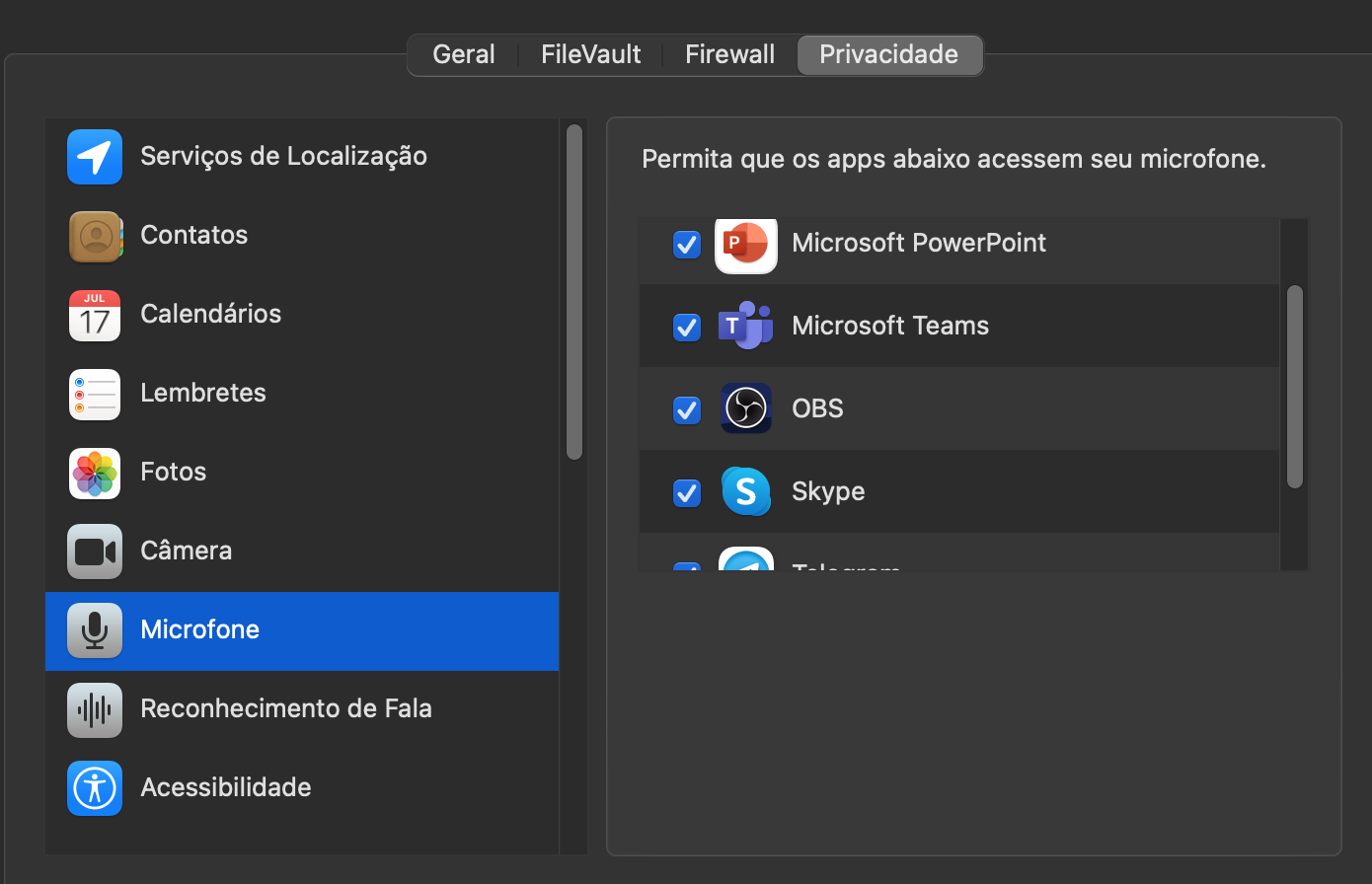
Task: Go to the Firewall tab
Action: (x=729, y=54)
